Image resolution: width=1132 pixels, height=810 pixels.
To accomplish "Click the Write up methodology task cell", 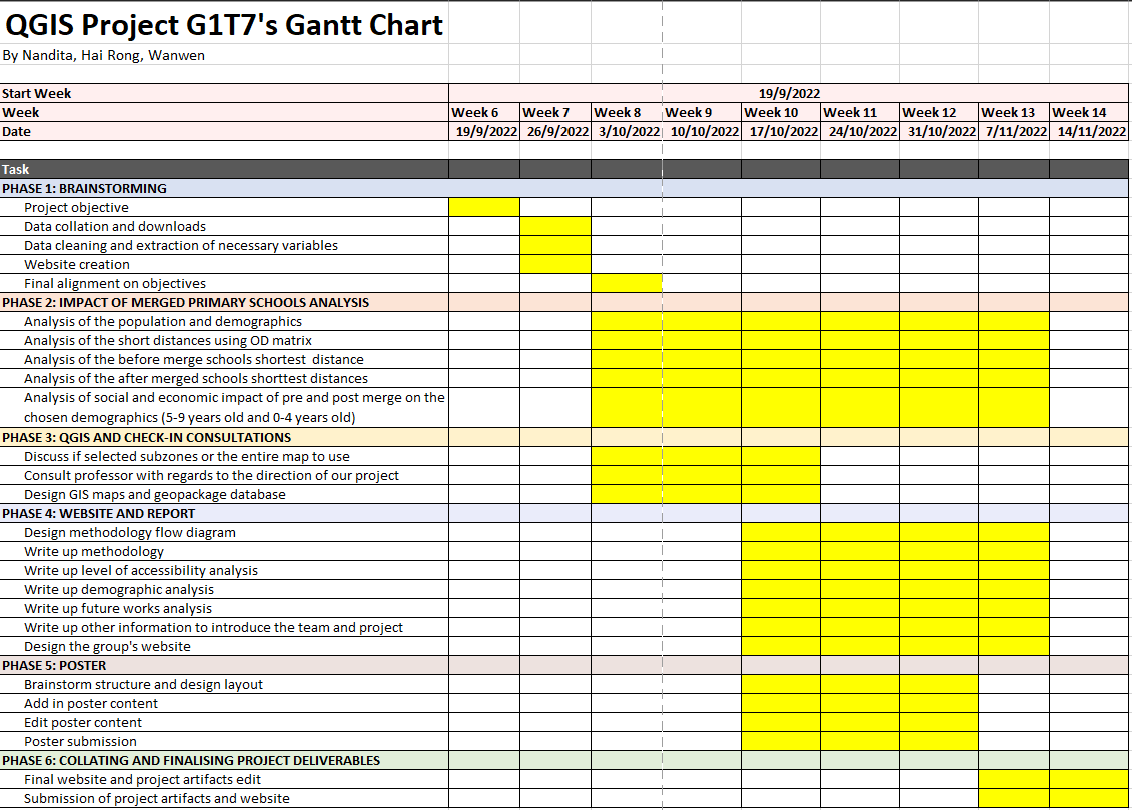I will pos(94,551).
